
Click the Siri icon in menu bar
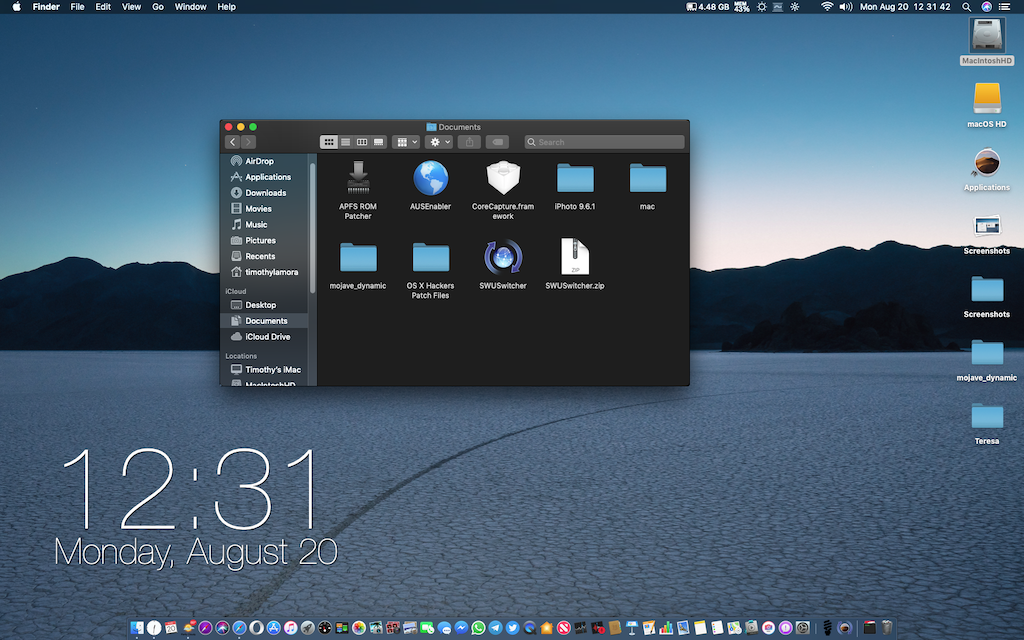pyautogui.click(x=986, y=7)
